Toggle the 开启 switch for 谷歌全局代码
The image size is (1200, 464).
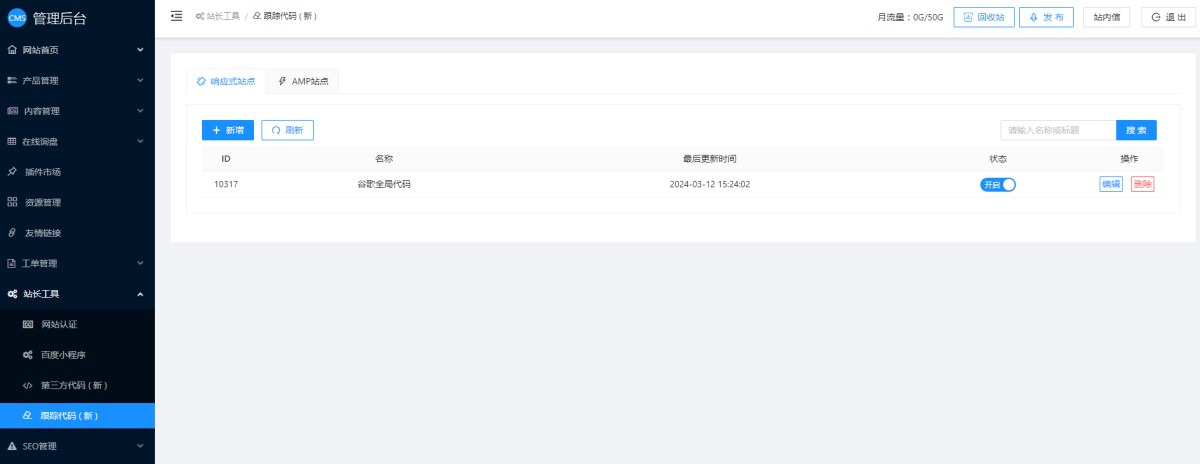[998, 184]
